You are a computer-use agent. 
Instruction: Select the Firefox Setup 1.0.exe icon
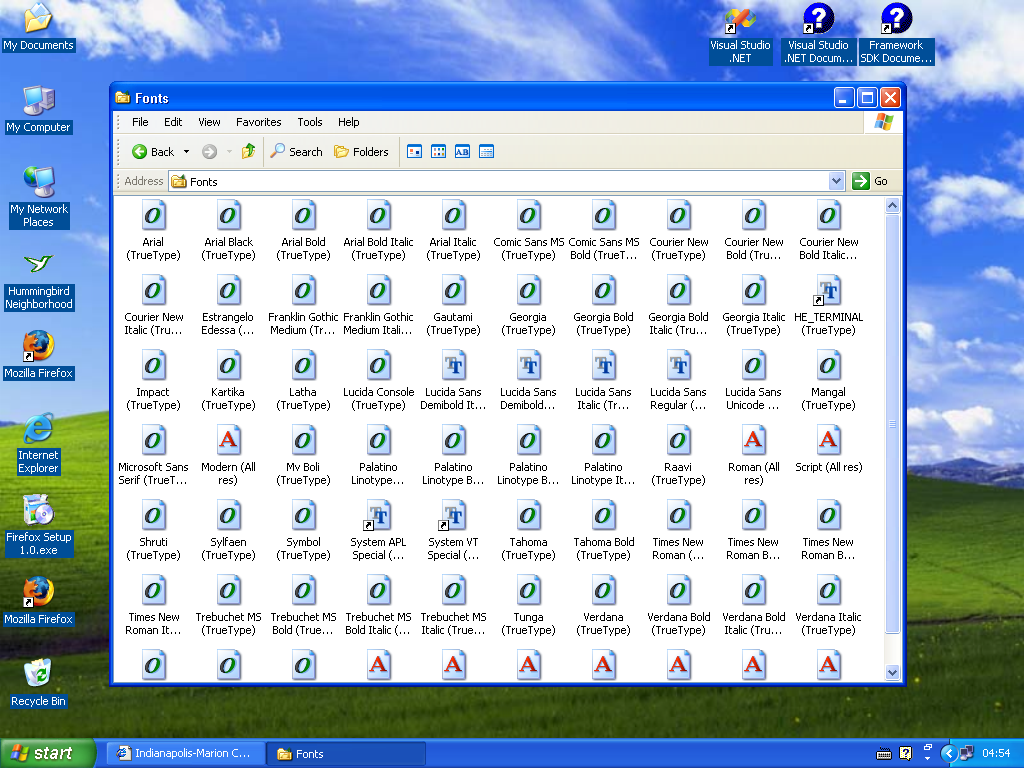39,526
